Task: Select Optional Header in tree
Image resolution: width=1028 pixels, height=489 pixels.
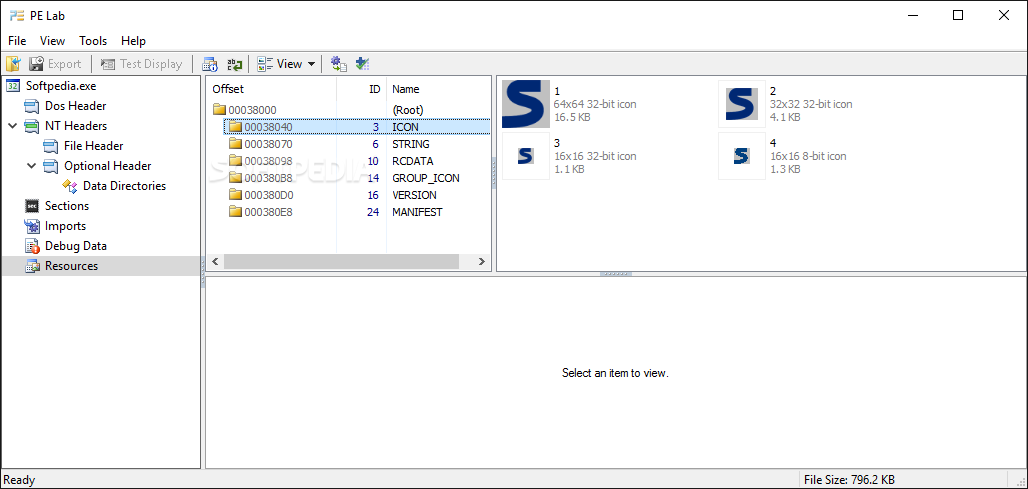Action: click(x=108, y=166)
